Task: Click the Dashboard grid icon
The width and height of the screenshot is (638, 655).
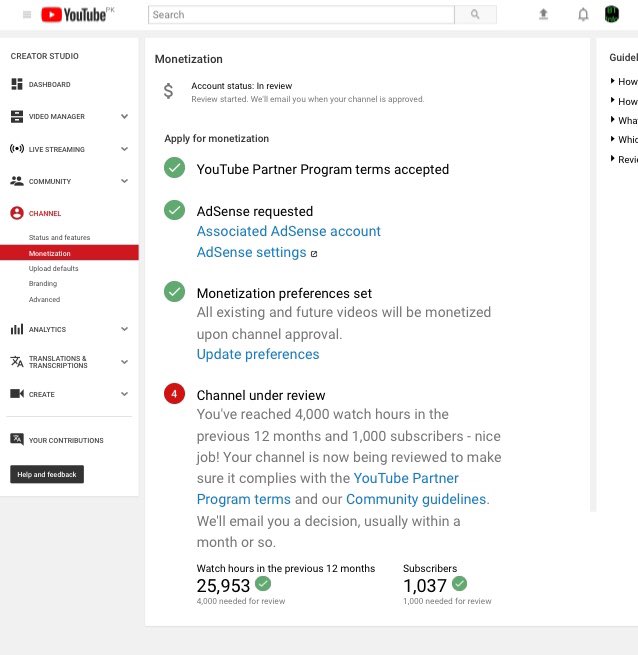Action: [x=17, y=84]
